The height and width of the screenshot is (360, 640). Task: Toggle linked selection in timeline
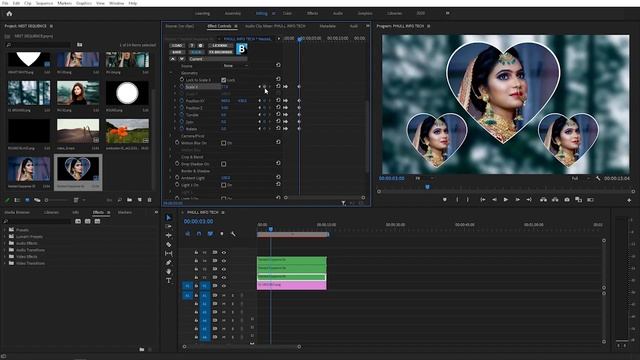coord(210,234)
